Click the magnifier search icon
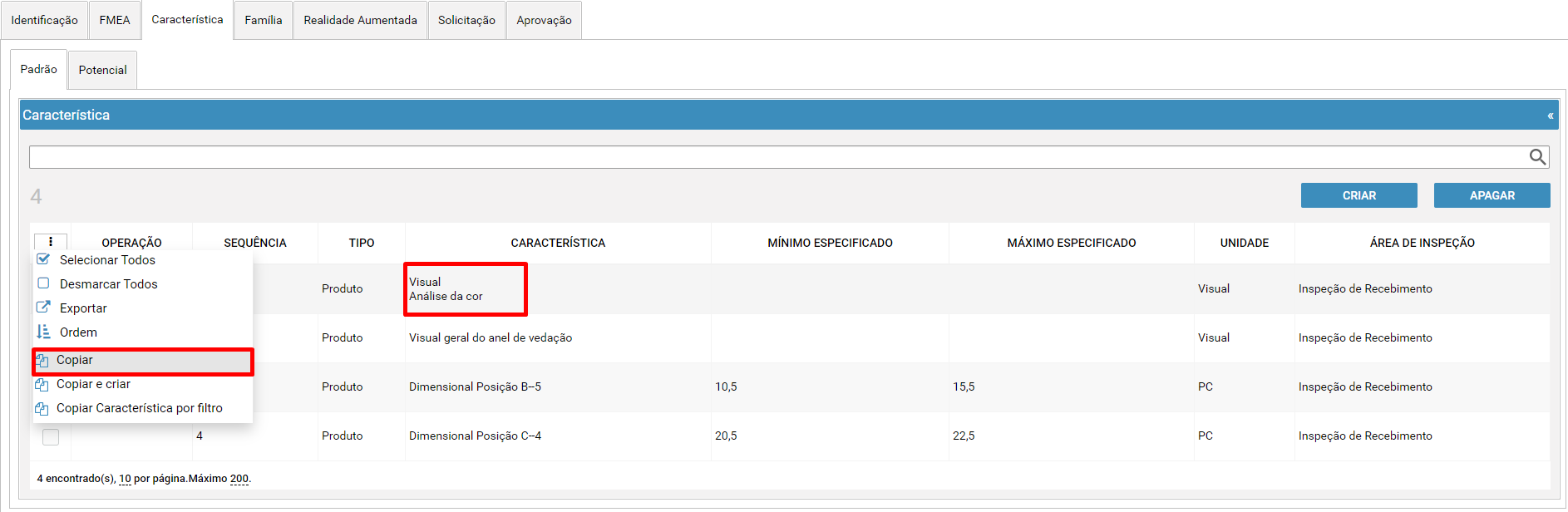1568x512 pixels. tap(1537, 157)
